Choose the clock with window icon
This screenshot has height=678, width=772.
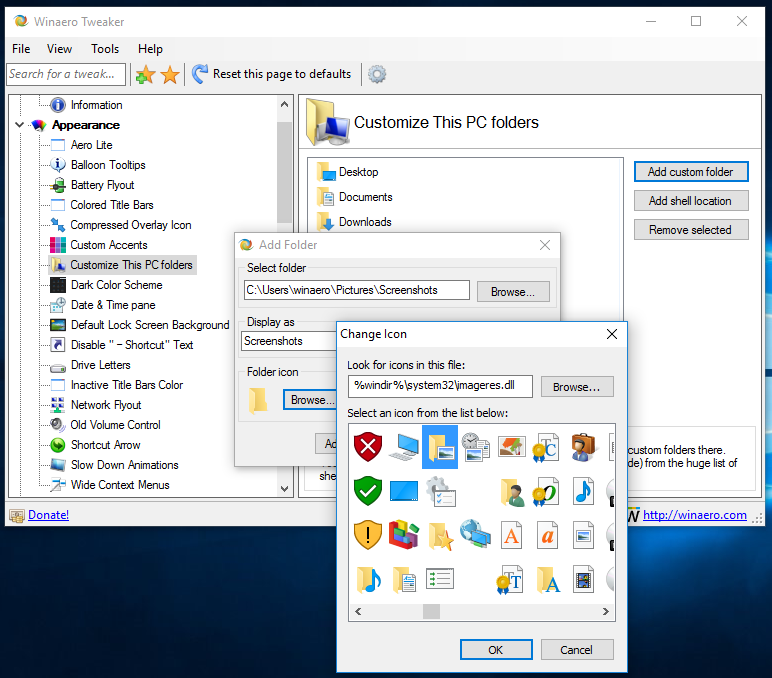pyautogui.click(x=476, y=447)
